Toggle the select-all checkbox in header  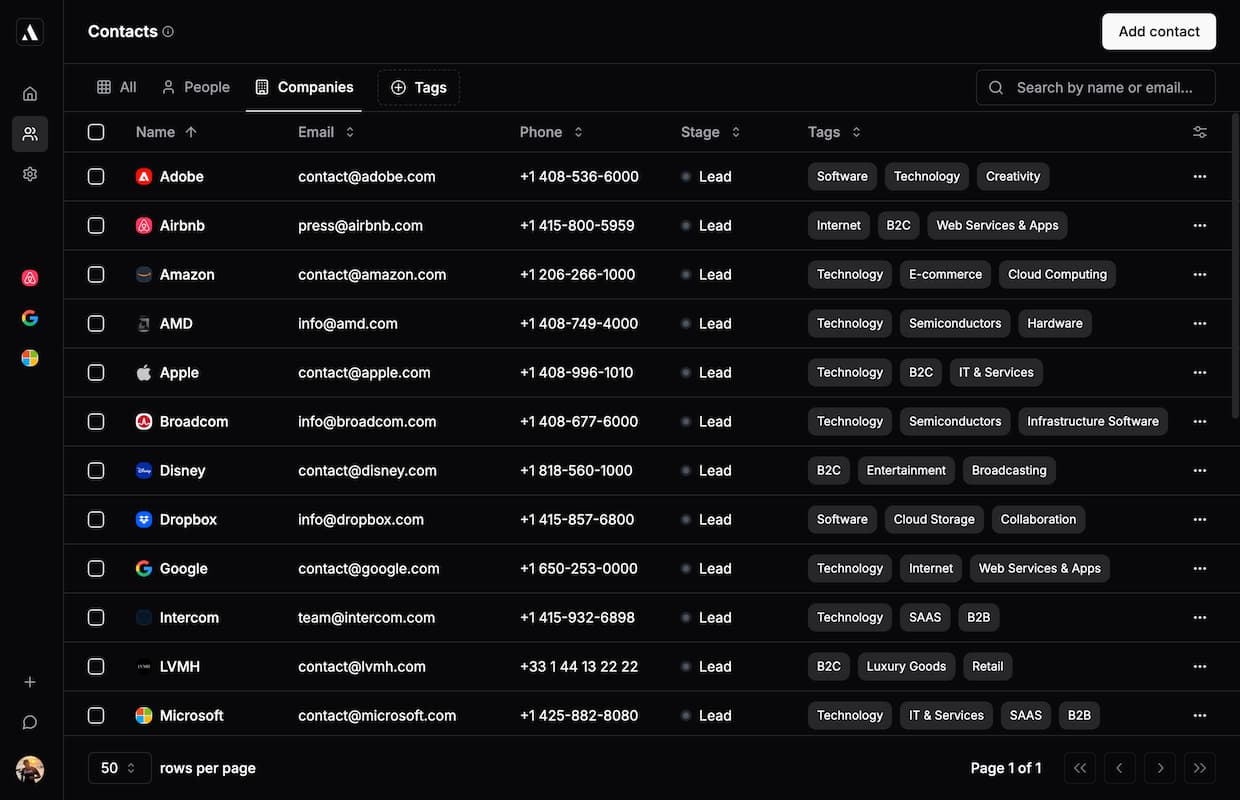tap(96, 132)
